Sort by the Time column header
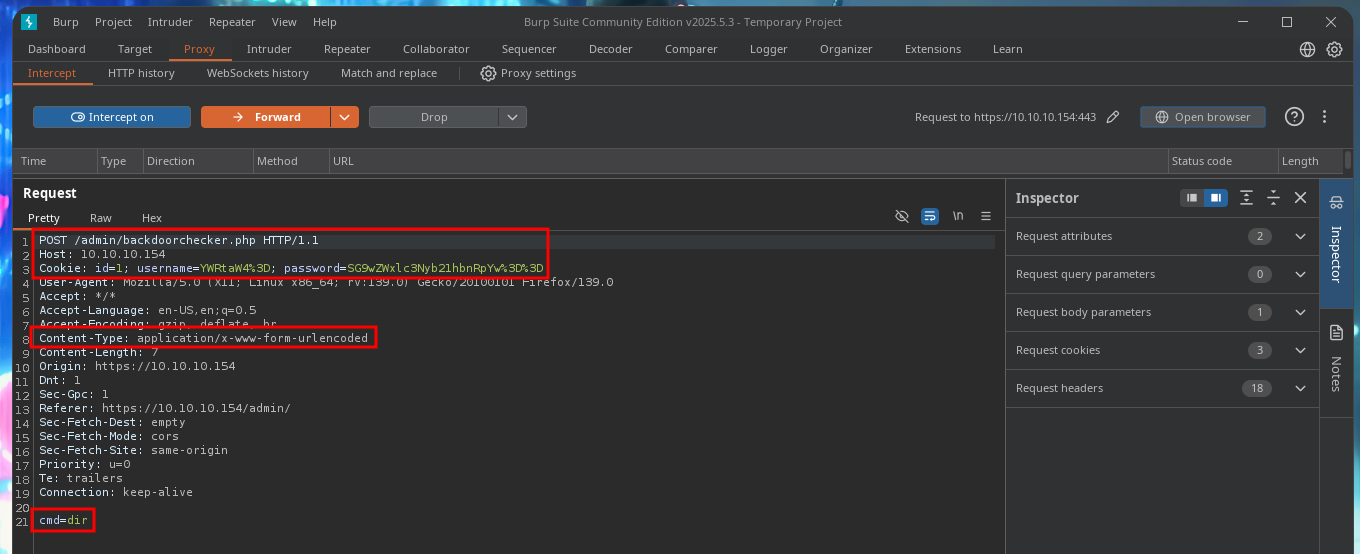 pos(56,161)
